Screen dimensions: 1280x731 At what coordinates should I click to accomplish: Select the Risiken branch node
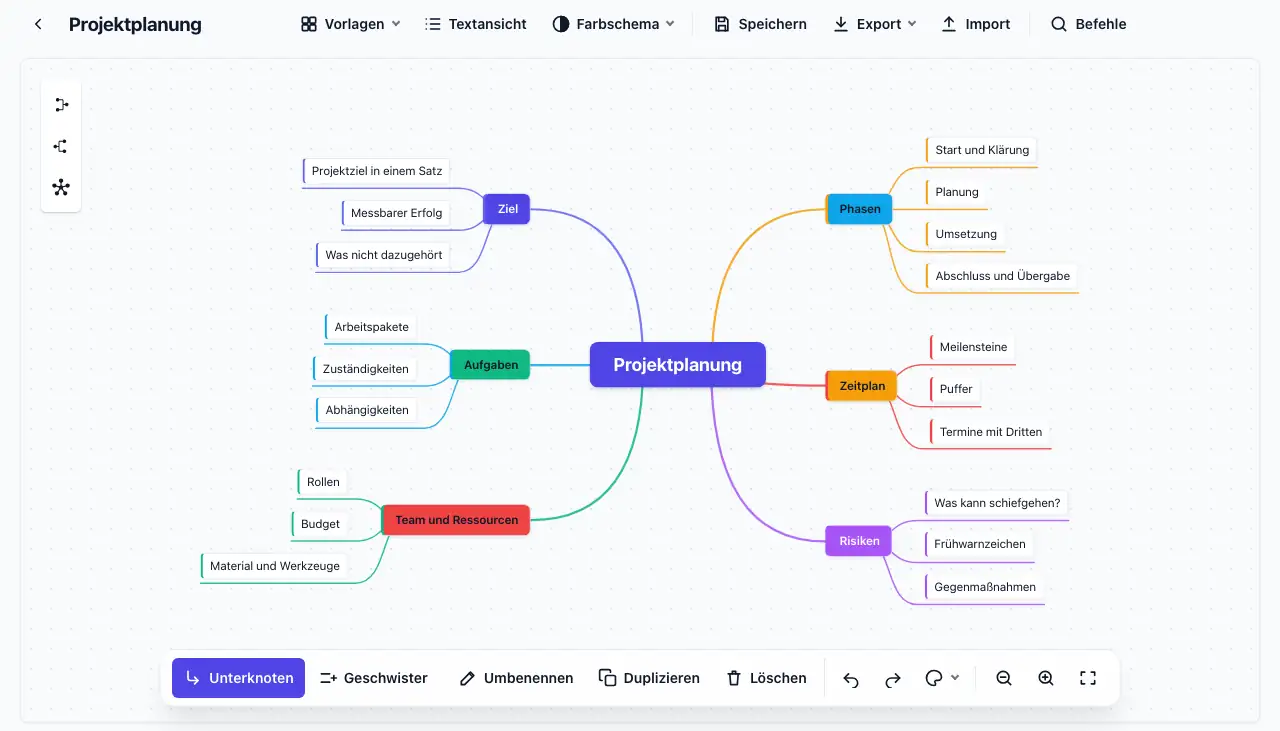pyautogui.click(x=859, y=541)
